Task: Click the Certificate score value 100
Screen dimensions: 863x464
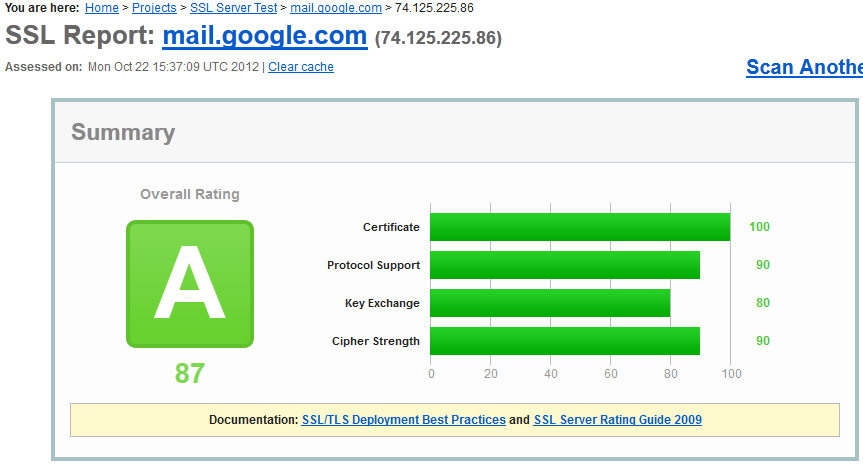Action: [759, 227]
